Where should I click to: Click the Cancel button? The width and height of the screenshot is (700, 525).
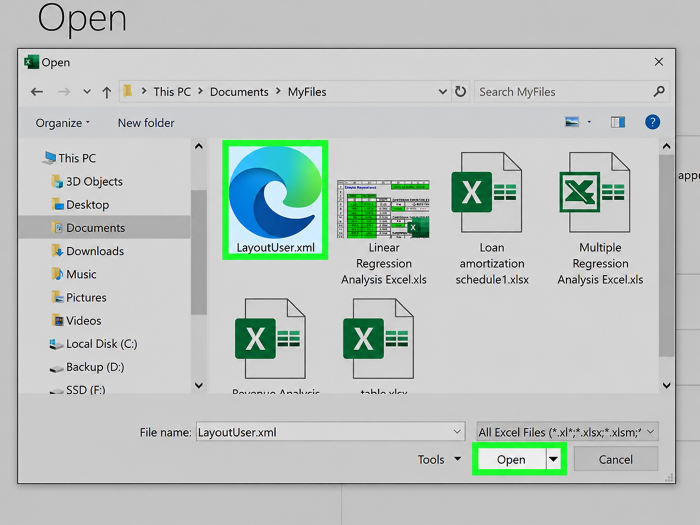tap(616, 459)
